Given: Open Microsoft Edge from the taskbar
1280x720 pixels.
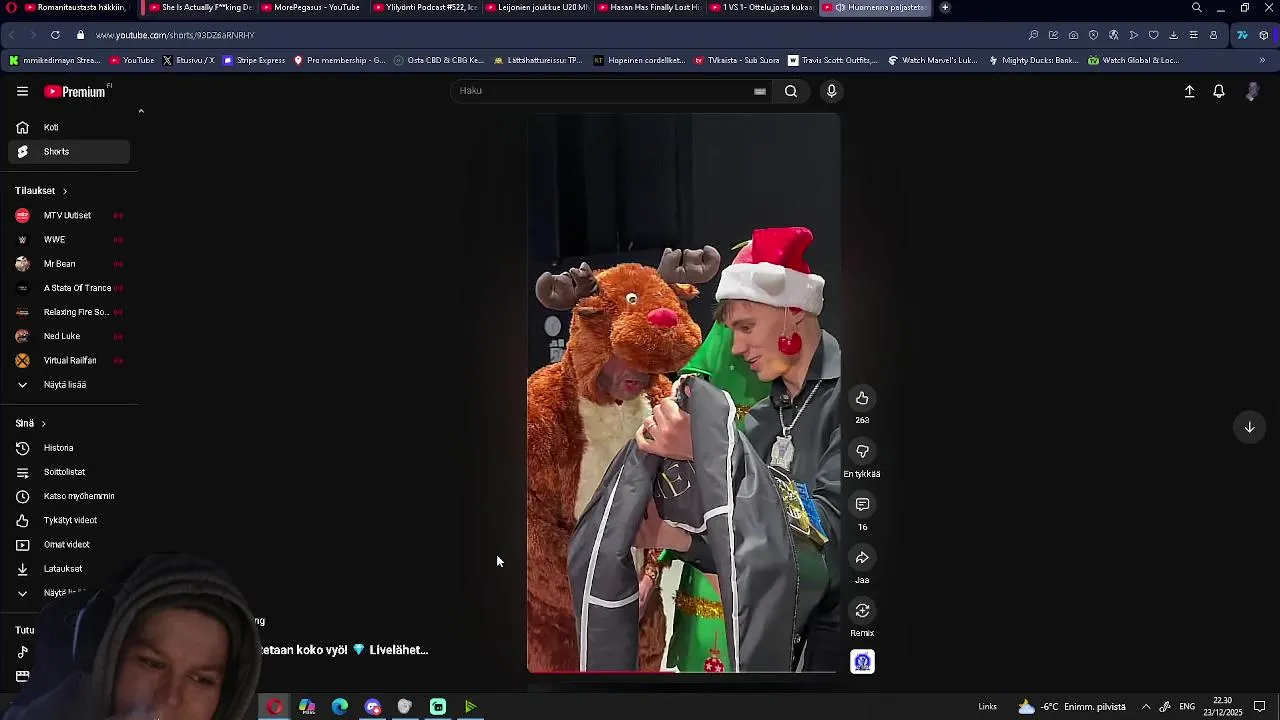Looking at the screenshot, I should coord(340,707).
